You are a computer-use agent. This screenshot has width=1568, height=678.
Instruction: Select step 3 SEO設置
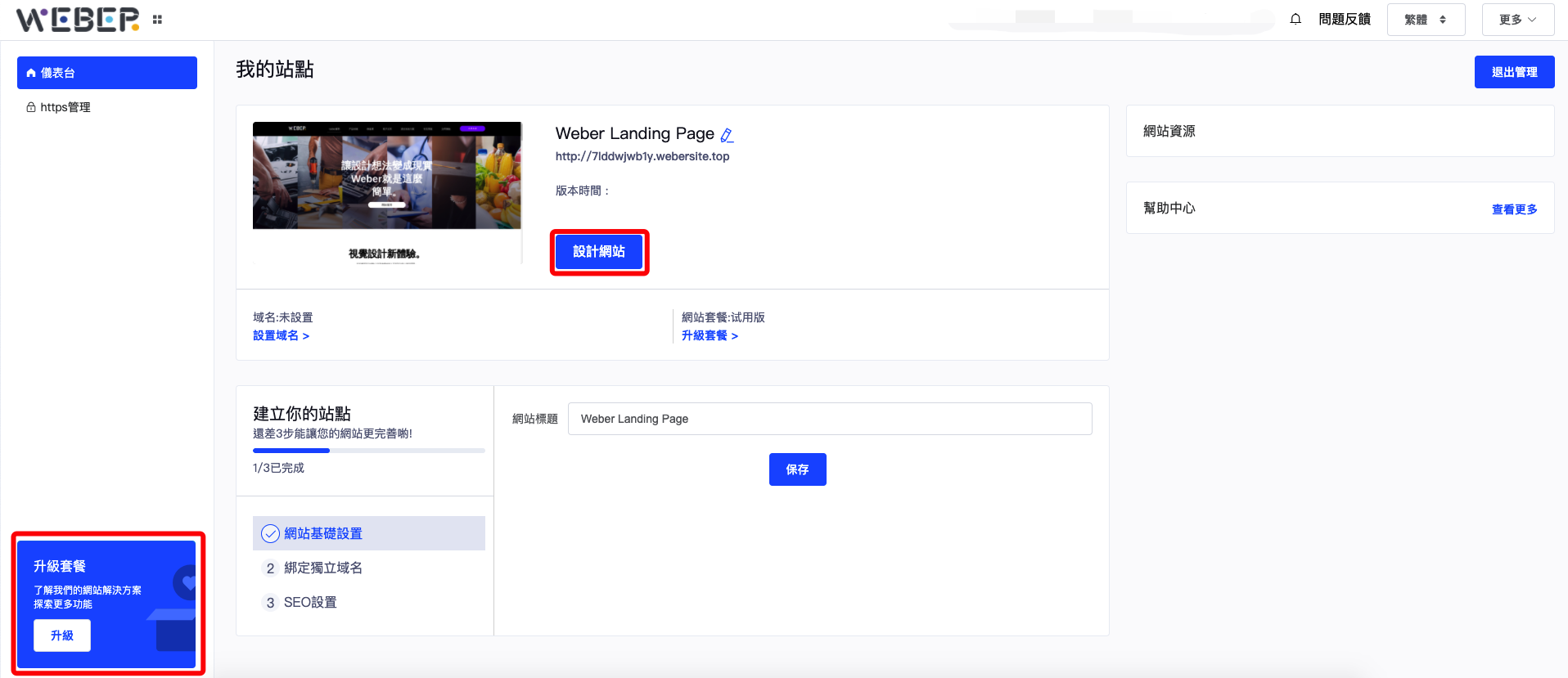coord(369,602)
